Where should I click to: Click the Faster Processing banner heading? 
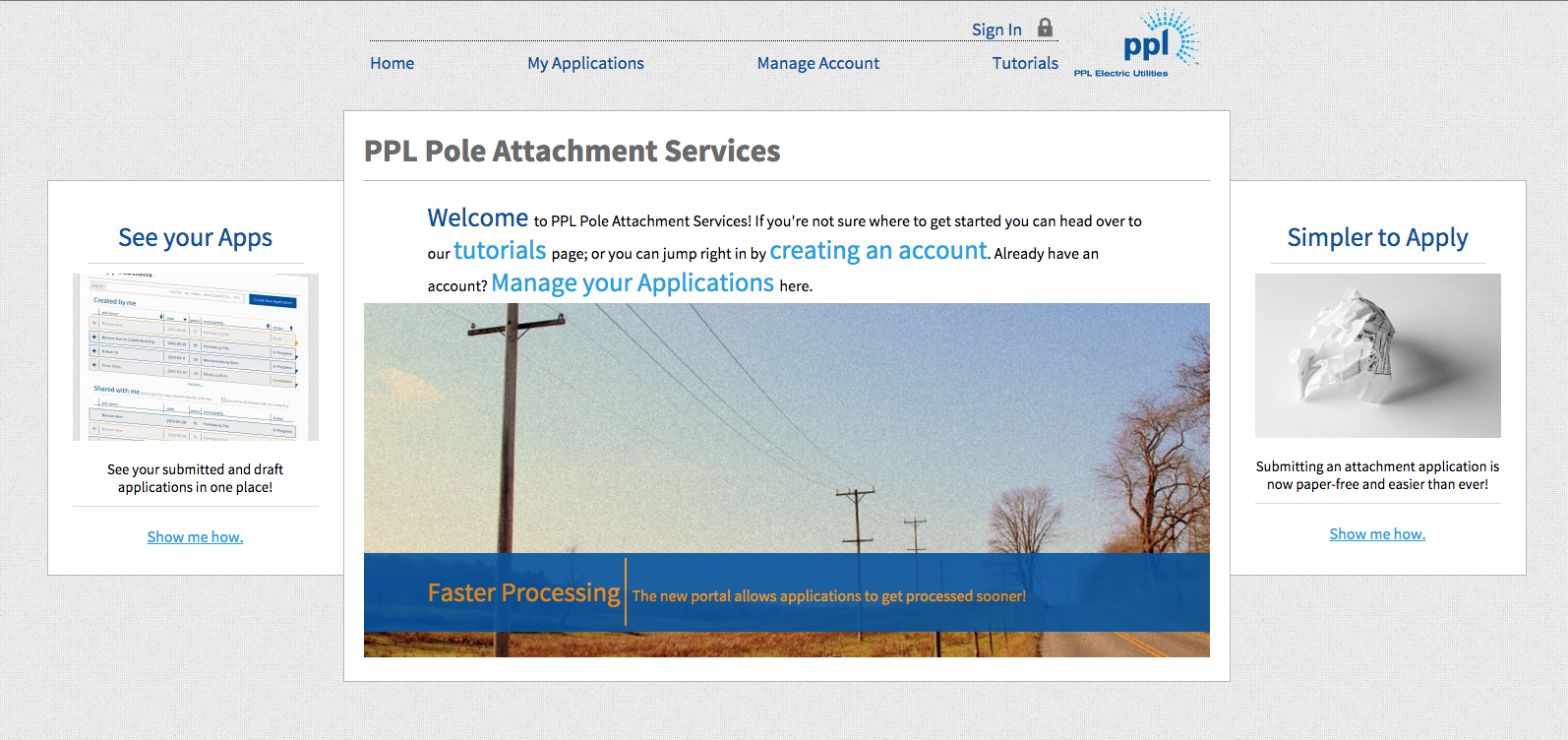(523, 592)
